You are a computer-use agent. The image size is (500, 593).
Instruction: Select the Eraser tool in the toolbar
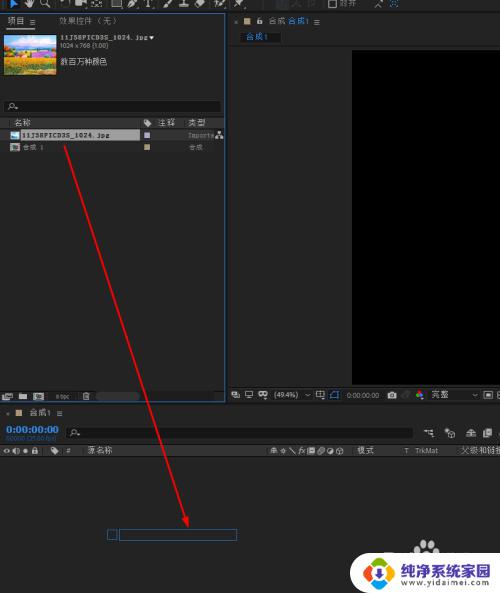[x=200, y=3]
